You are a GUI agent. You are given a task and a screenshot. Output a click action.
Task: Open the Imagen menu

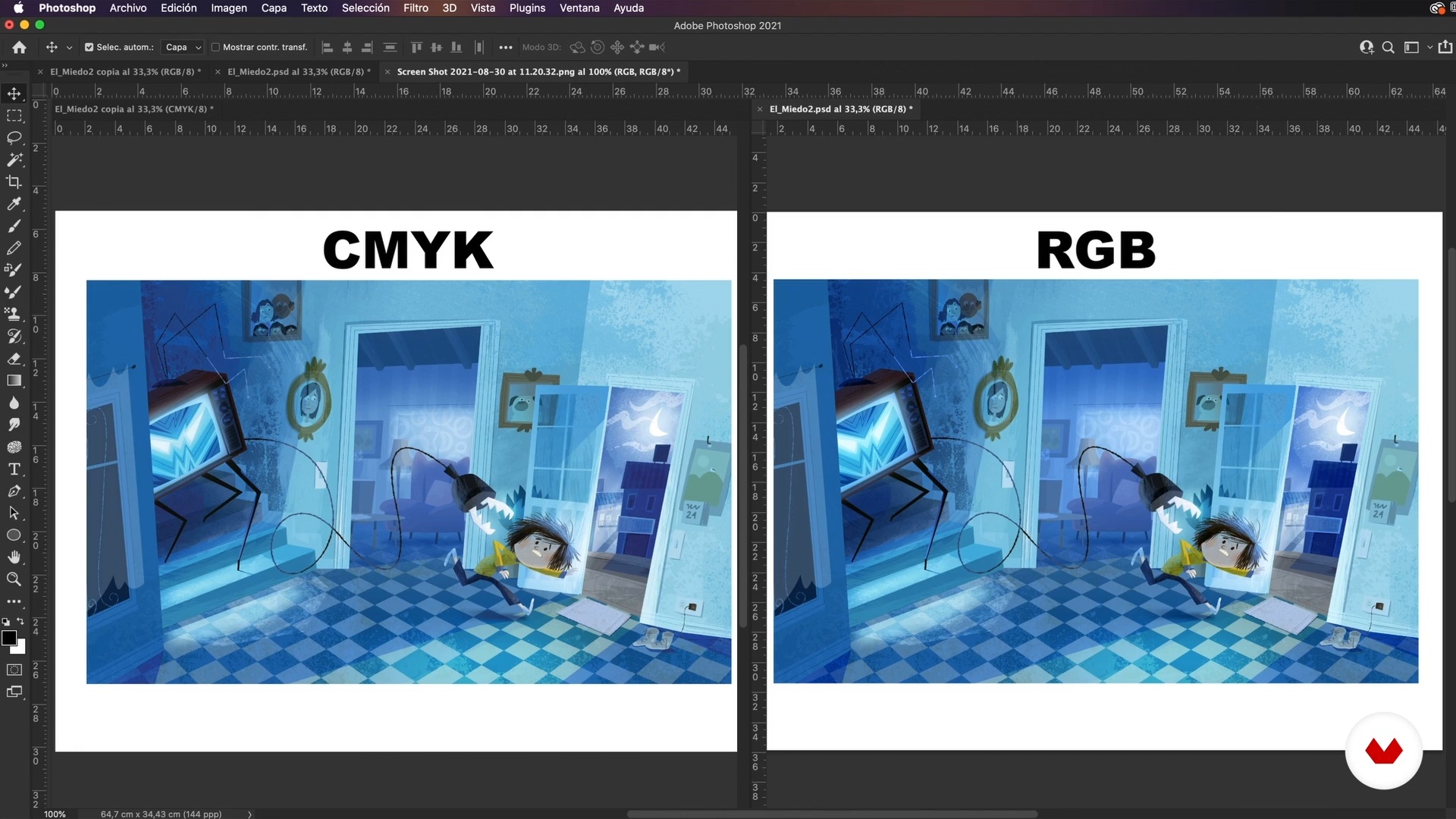tap(229, 8)
